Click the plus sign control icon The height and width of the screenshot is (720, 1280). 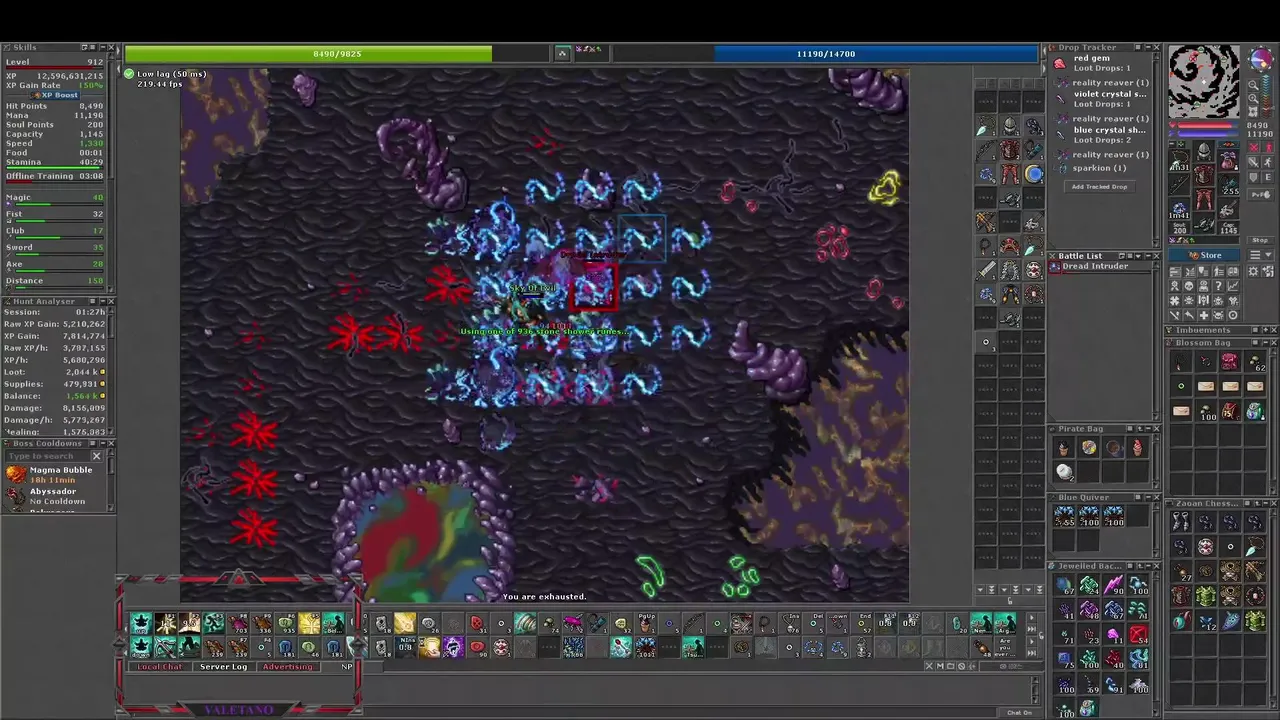1204,315
